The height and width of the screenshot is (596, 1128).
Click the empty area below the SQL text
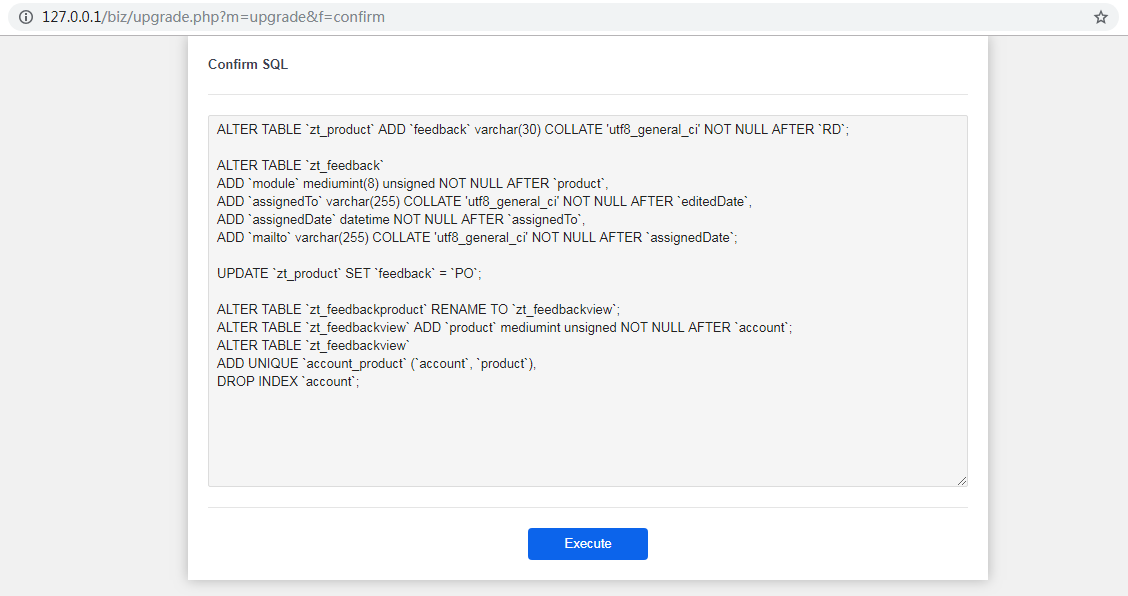coord(588,435)
